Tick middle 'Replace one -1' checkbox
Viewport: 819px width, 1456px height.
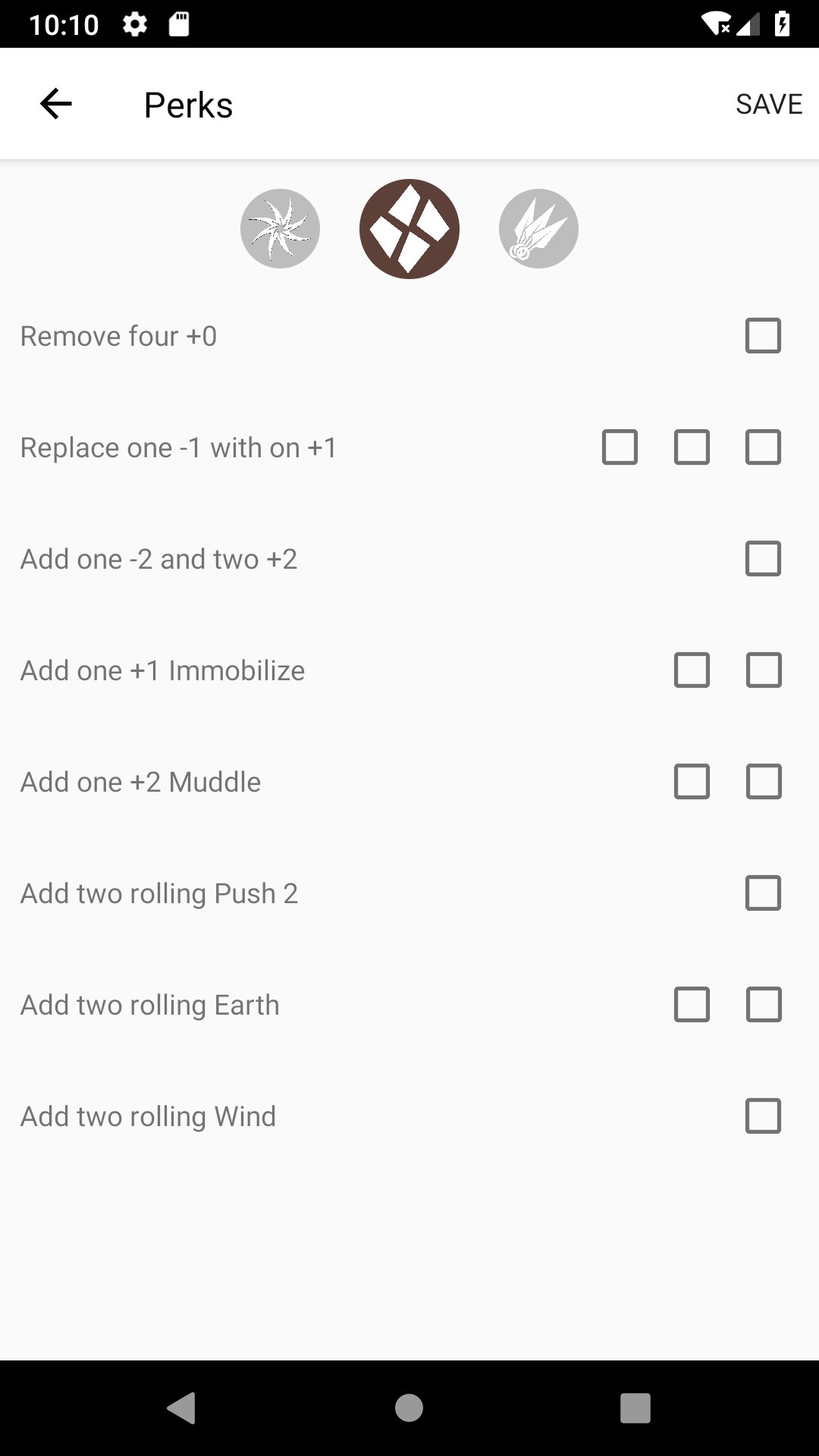[692, 447]
